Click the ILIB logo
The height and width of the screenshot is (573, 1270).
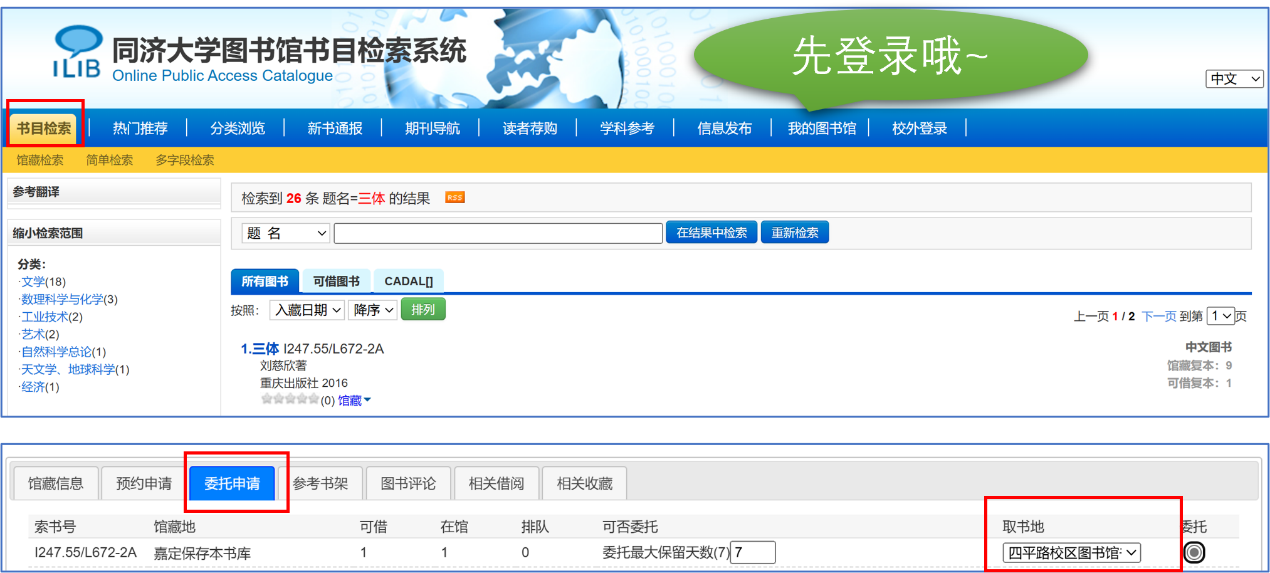[x=76, y=52]
